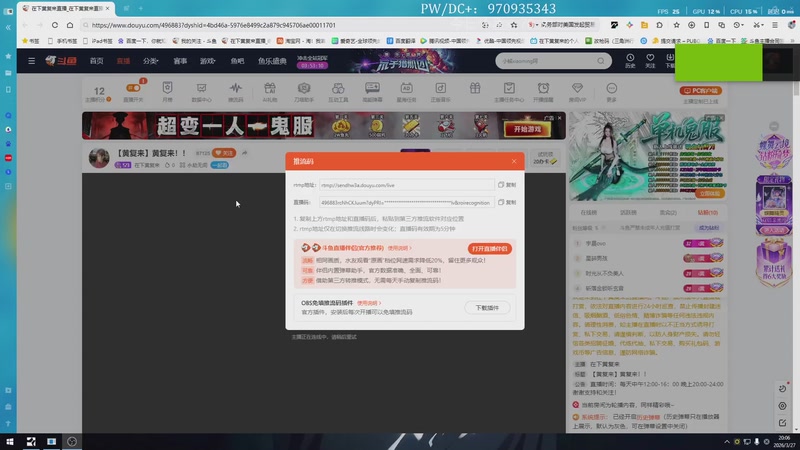Open the 鱼乐盛典 menu item

[x=272, y=61]
